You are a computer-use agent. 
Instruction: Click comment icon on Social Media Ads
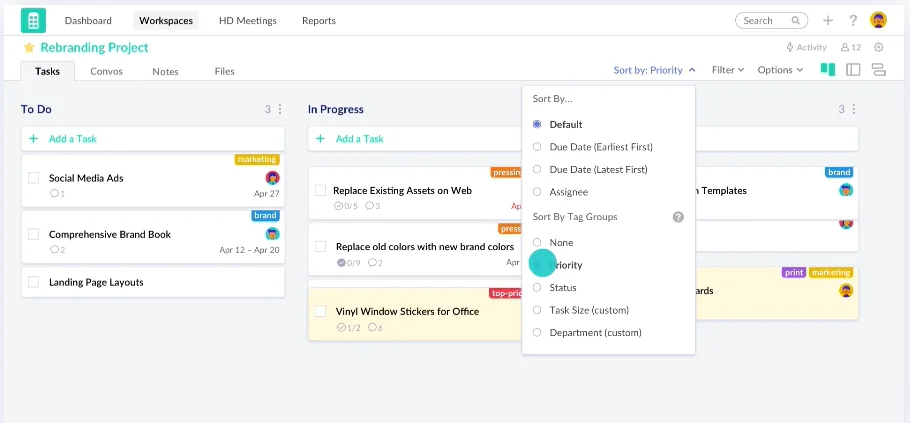pyautogui.click(x=55, y=193)
